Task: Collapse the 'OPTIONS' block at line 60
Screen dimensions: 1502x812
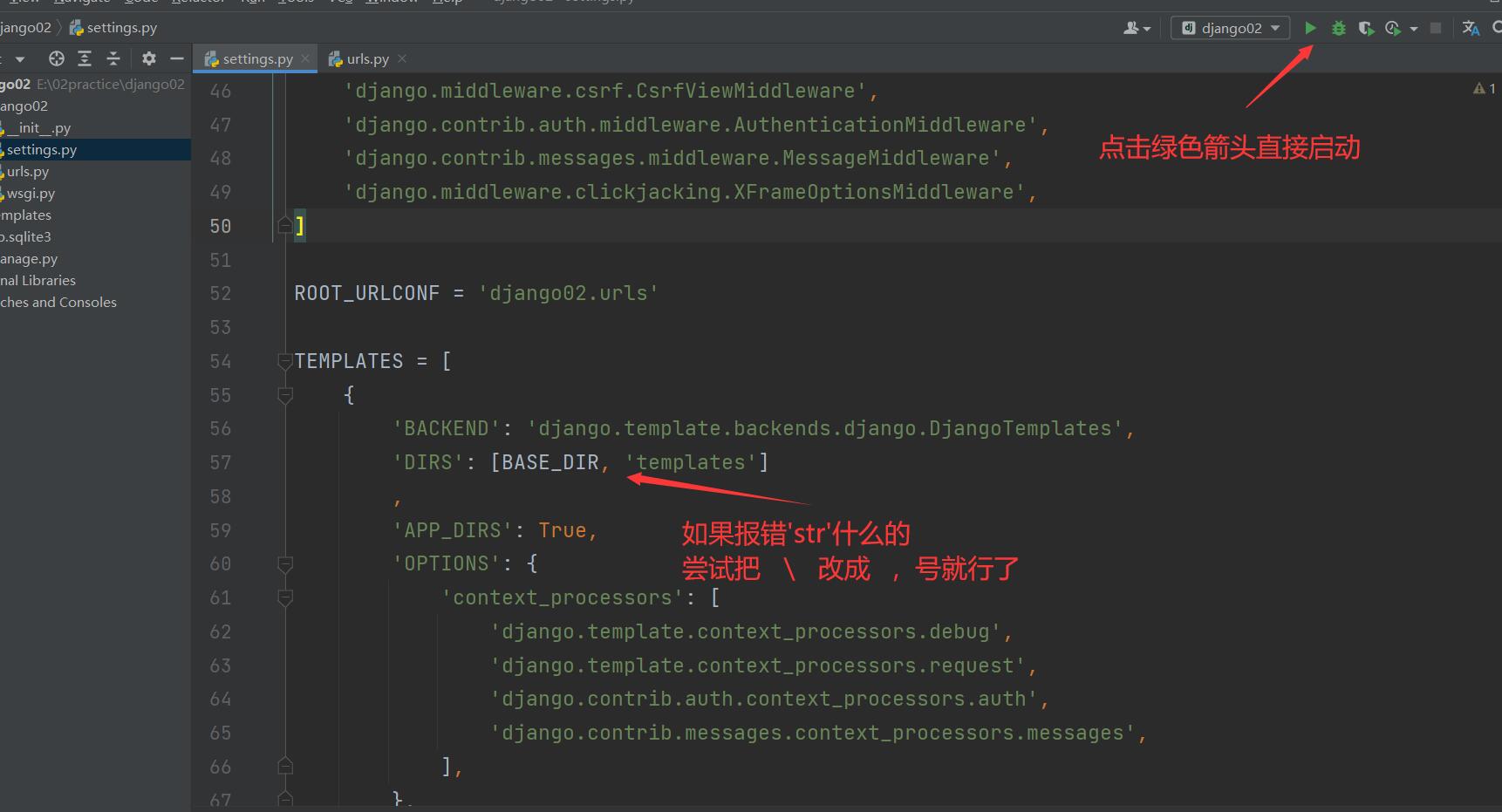Action: (x=284, y=564)
